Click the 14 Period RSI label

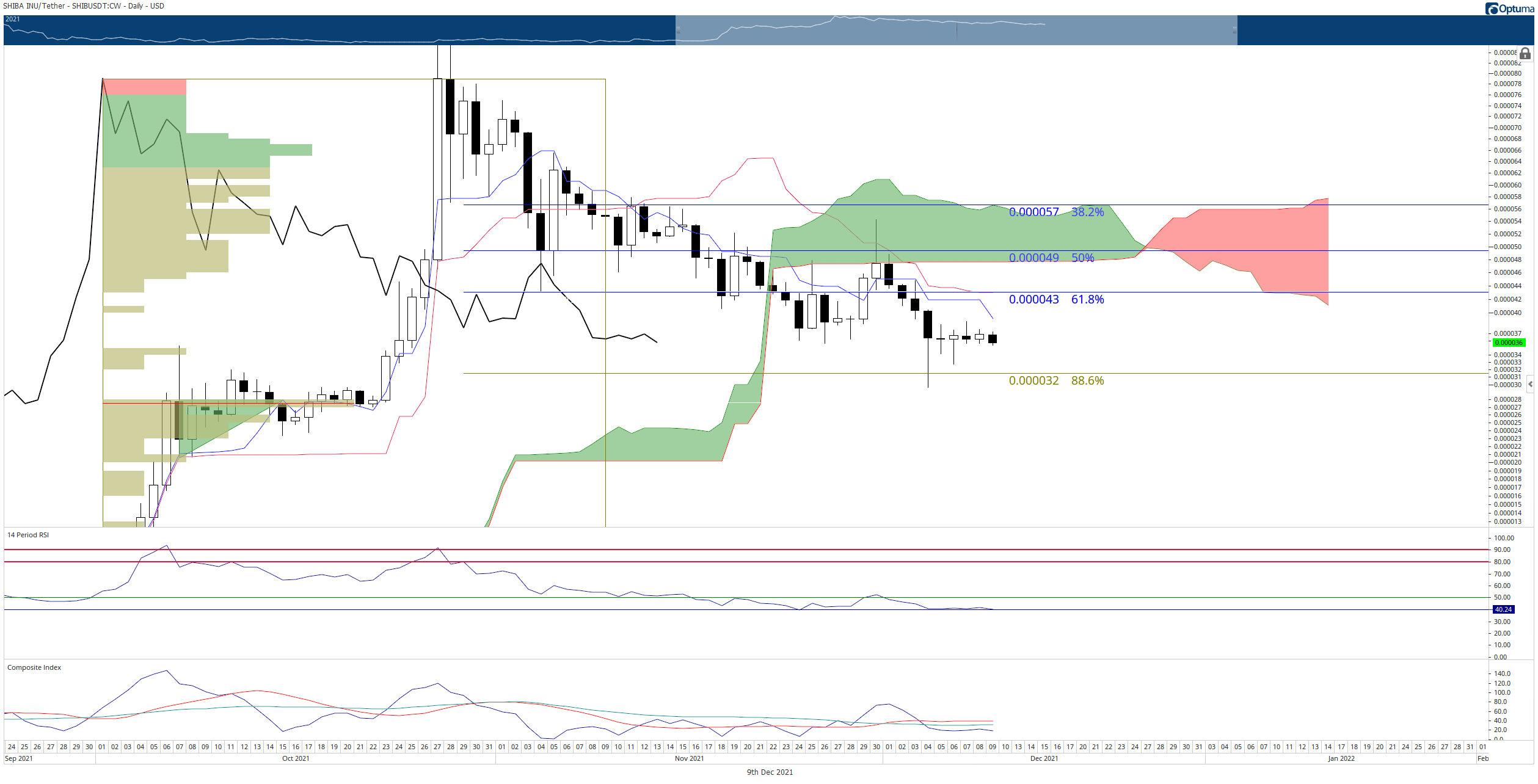pos(28,535)
